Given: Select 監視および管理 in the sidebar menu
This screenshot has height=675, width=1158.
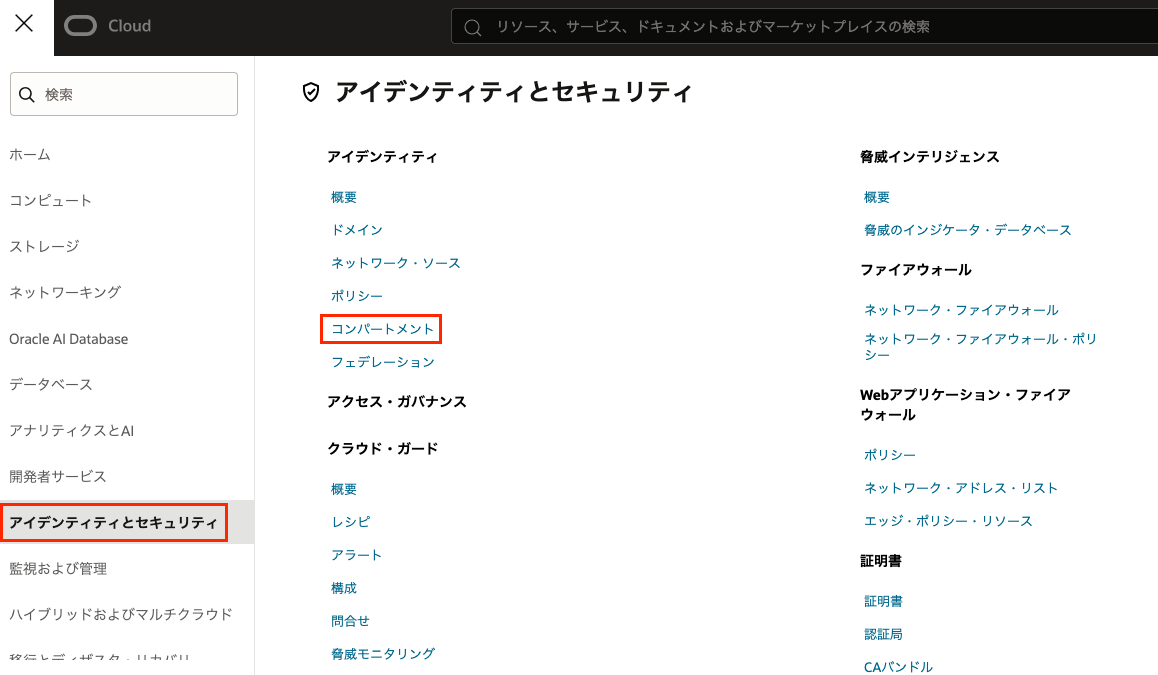Looking at the screenshot, I should pyautogui.click(x=58, y=568).
